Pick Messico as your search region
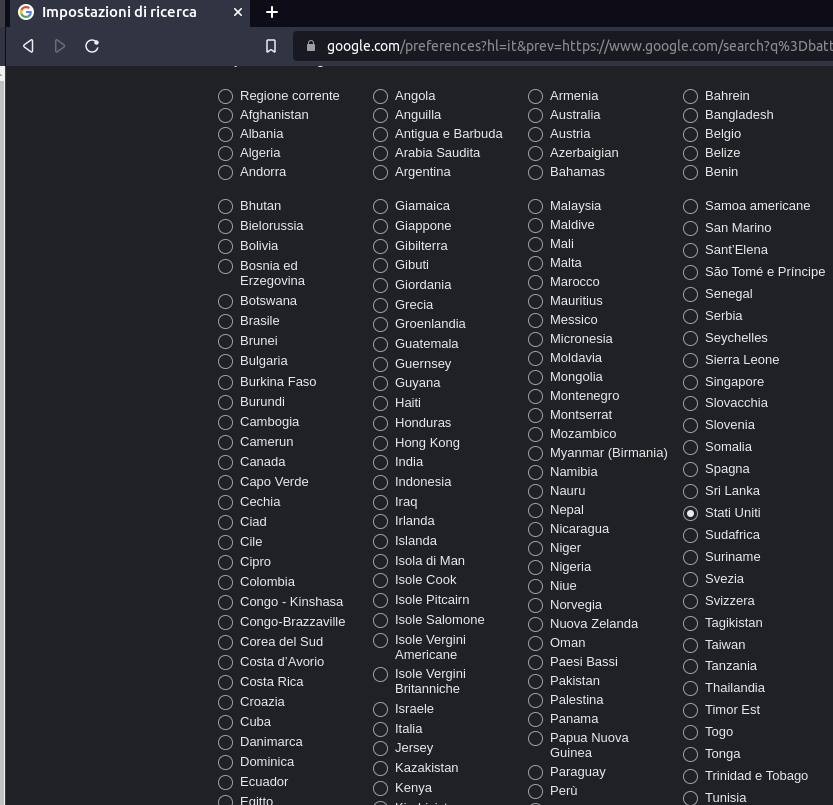 click(535, 320)
